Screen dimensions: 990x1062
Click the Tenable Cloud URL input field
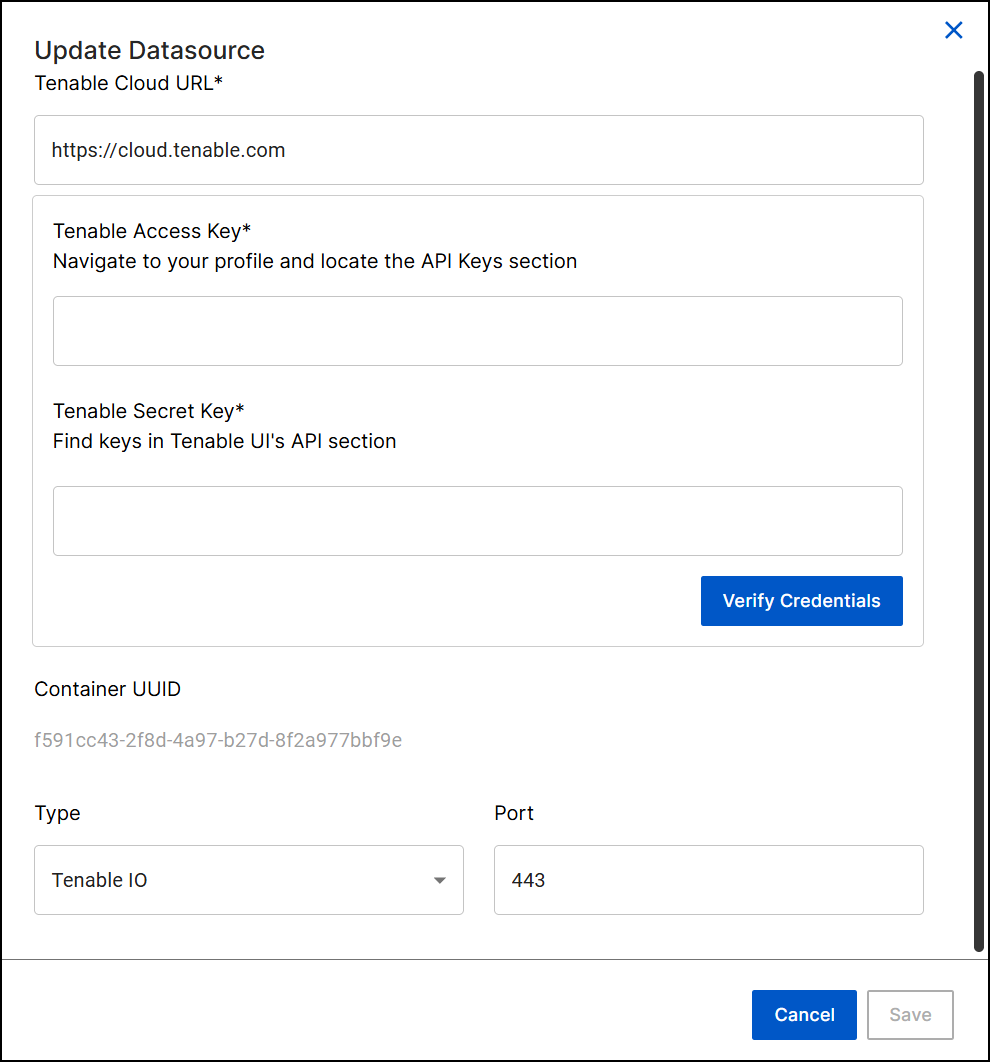tap(478, 150)
